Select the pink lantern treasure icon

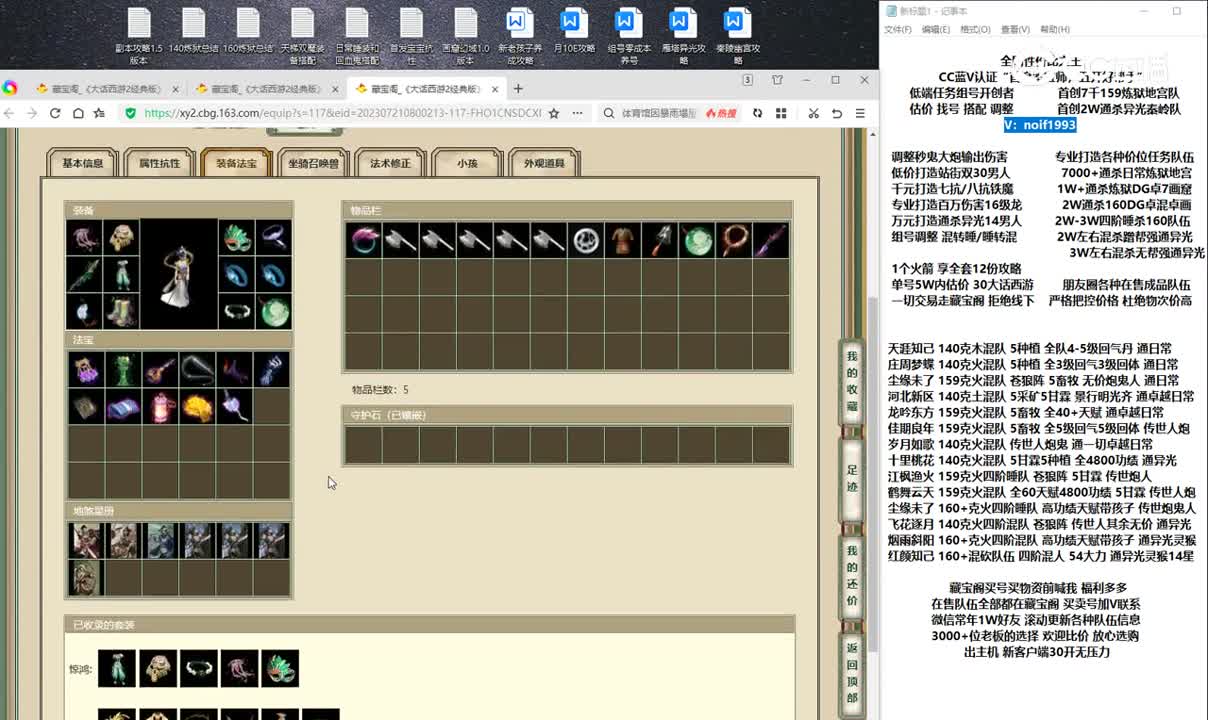pos(160,406)
